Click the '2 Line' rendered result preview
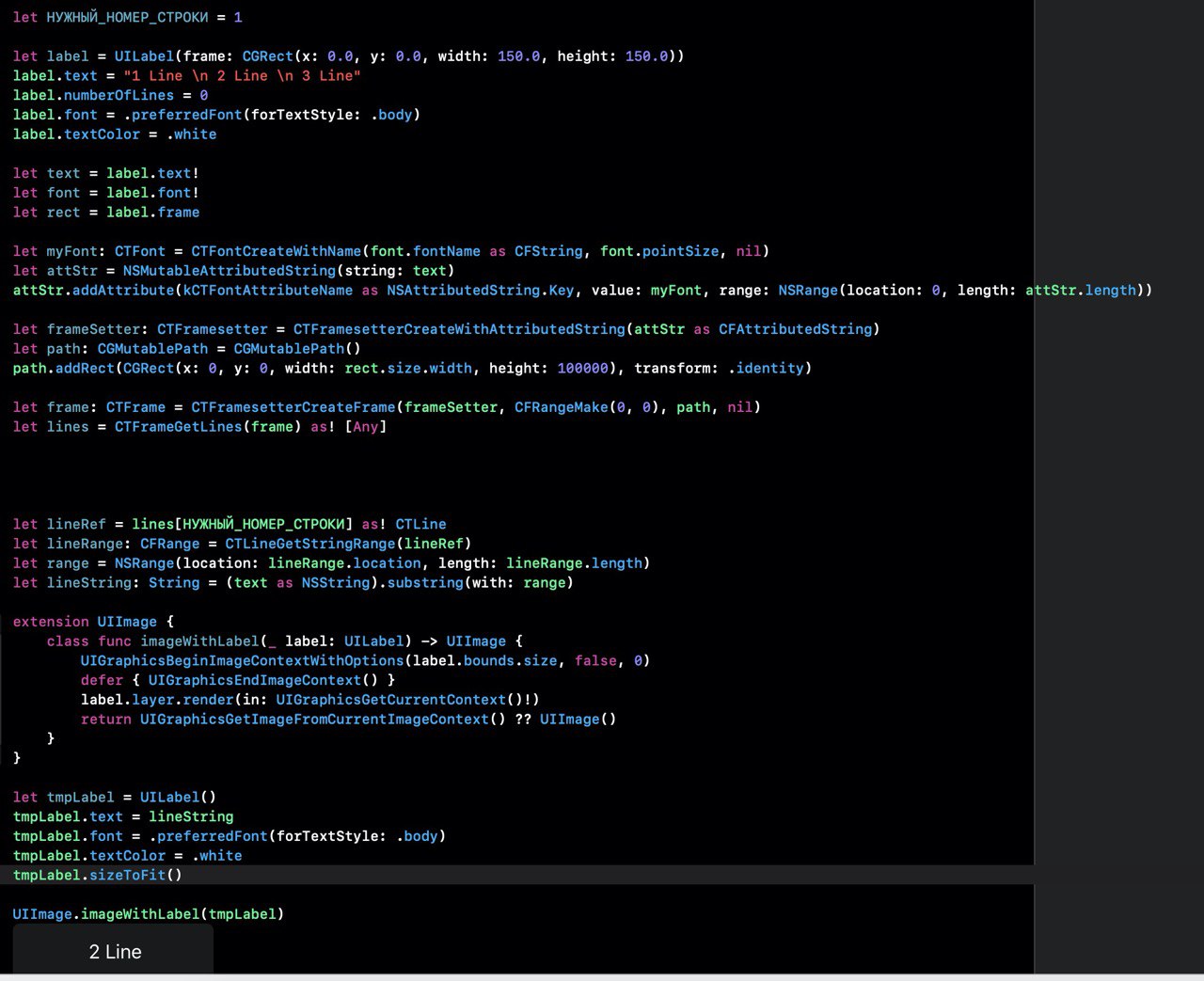This screenshot has height=981, width=1204. pyautogui.click(x=113, y=950)
